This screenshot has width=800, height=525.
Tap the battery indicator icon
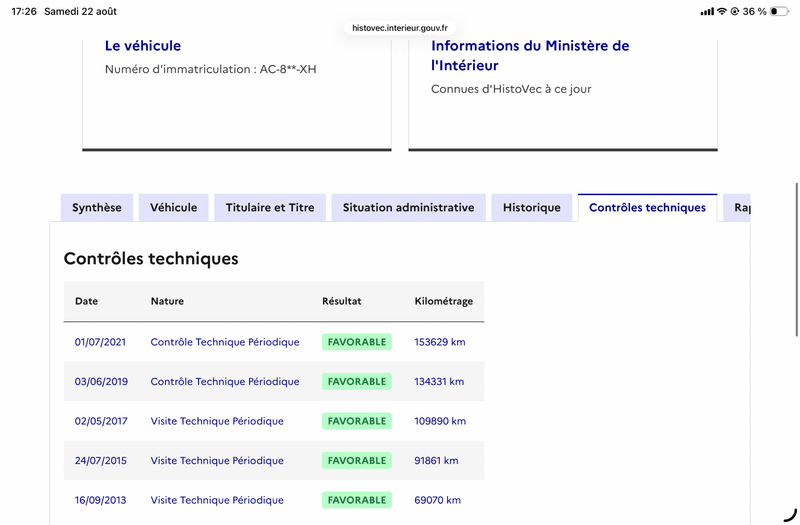coord(779,11)
